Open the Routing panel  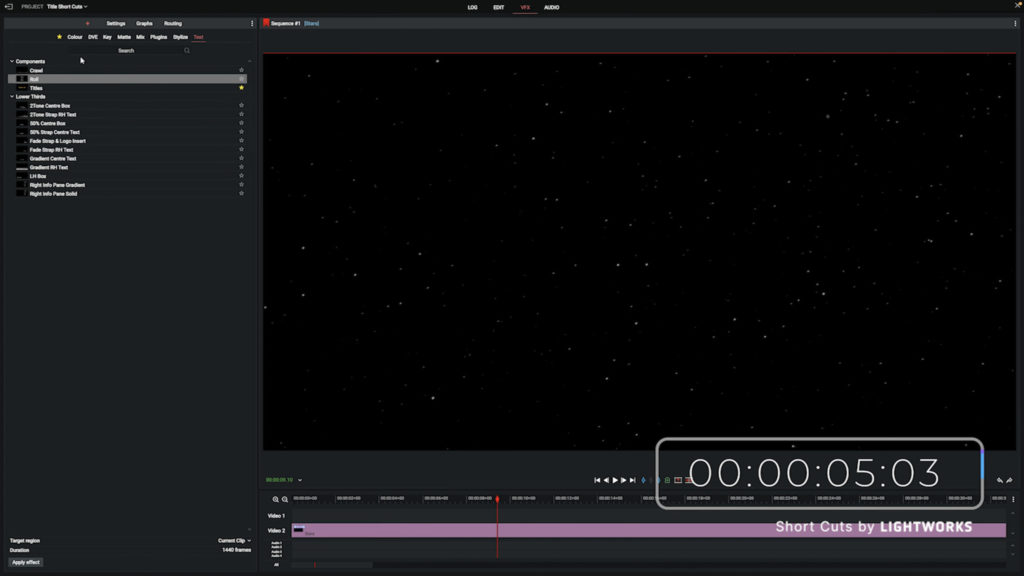point(173,23)
